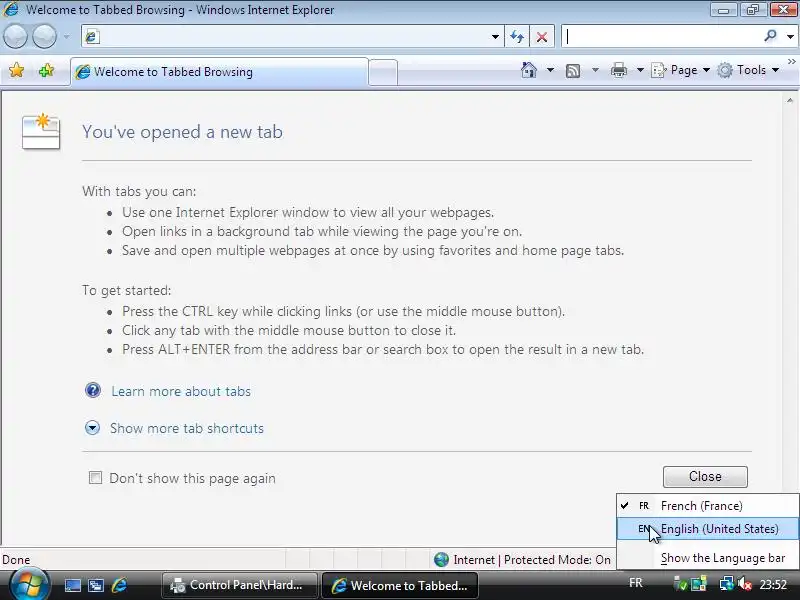800x600 pixels.
Task: Expand the Feeds dropdown arrow
Action: coord(595,70)
